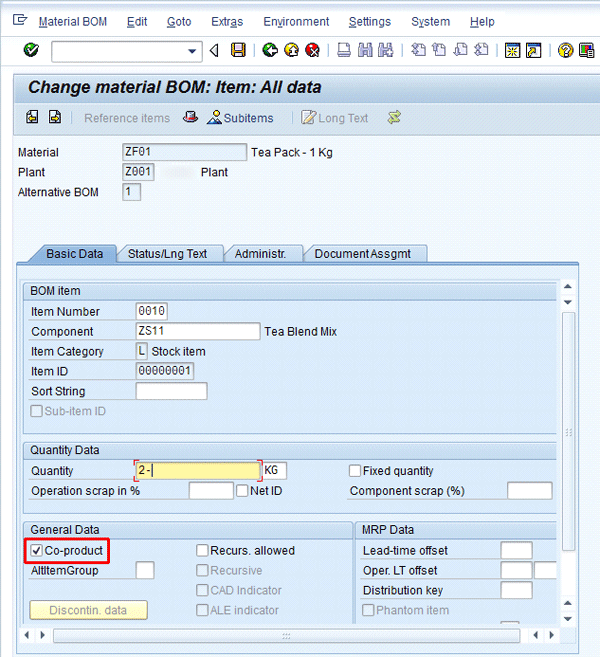This screenshot has width=600, height=657.
Task: Click the Save disk icon
Action: [x=238, y=50]
